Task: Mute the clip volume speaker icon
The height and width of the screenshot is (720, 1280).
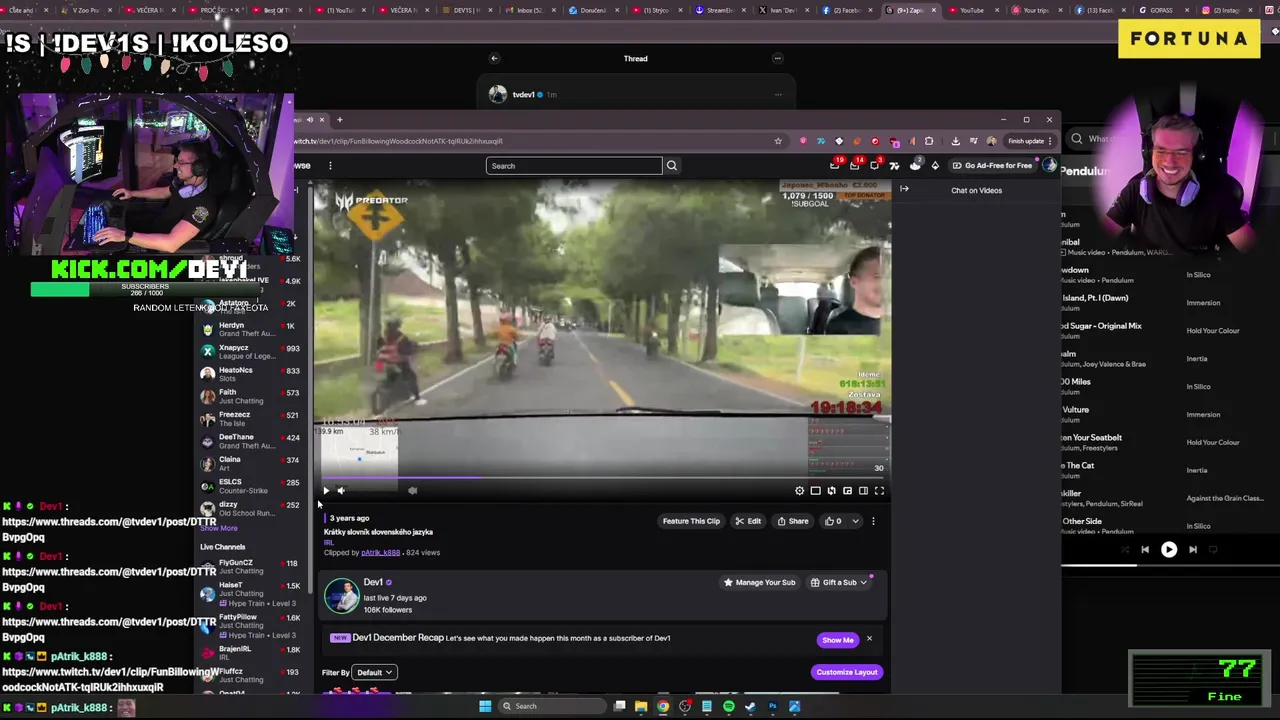Action: coord(341,491)
